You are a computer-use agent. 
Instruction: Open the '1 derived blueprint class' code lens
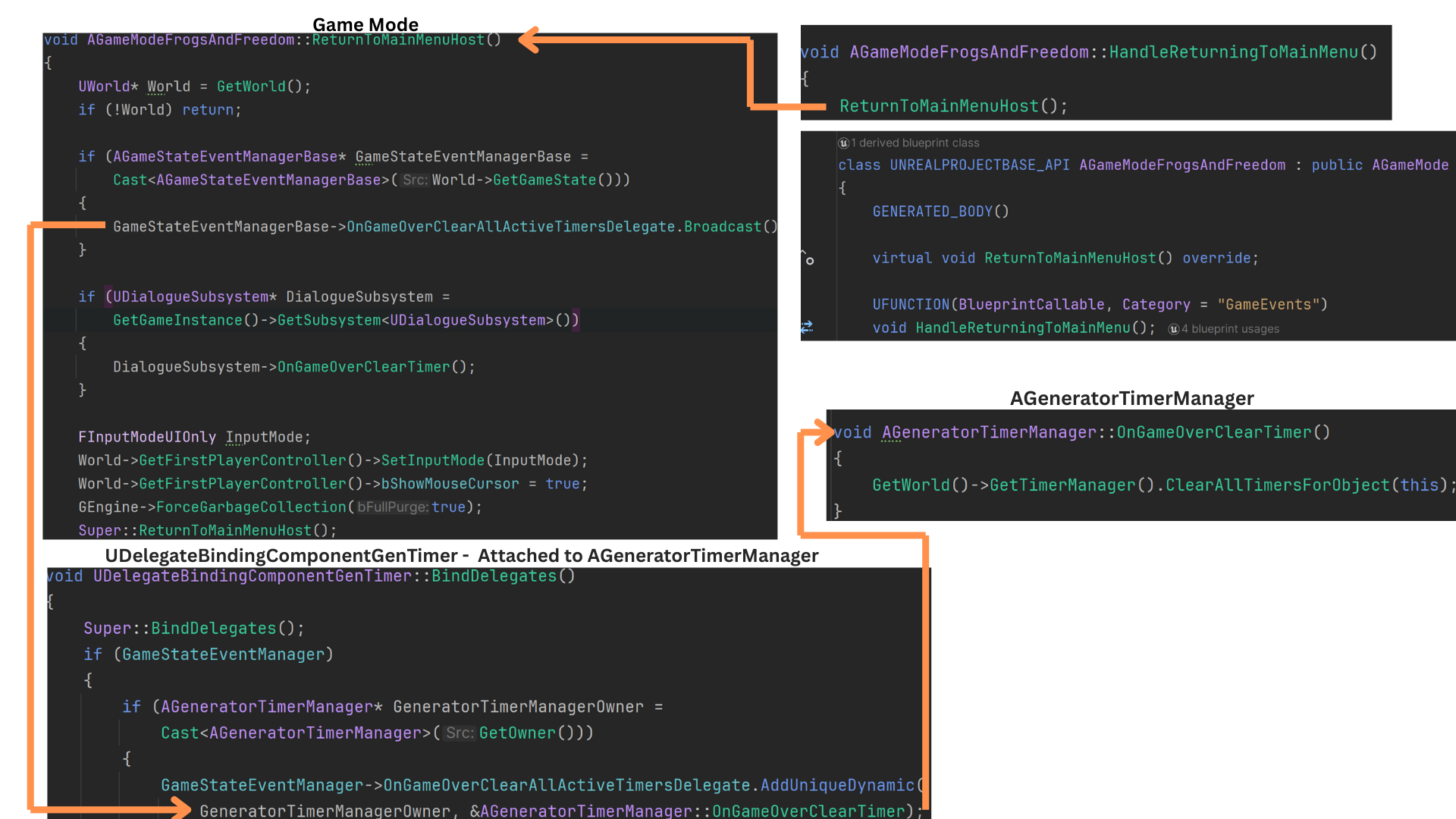point(915,143)
